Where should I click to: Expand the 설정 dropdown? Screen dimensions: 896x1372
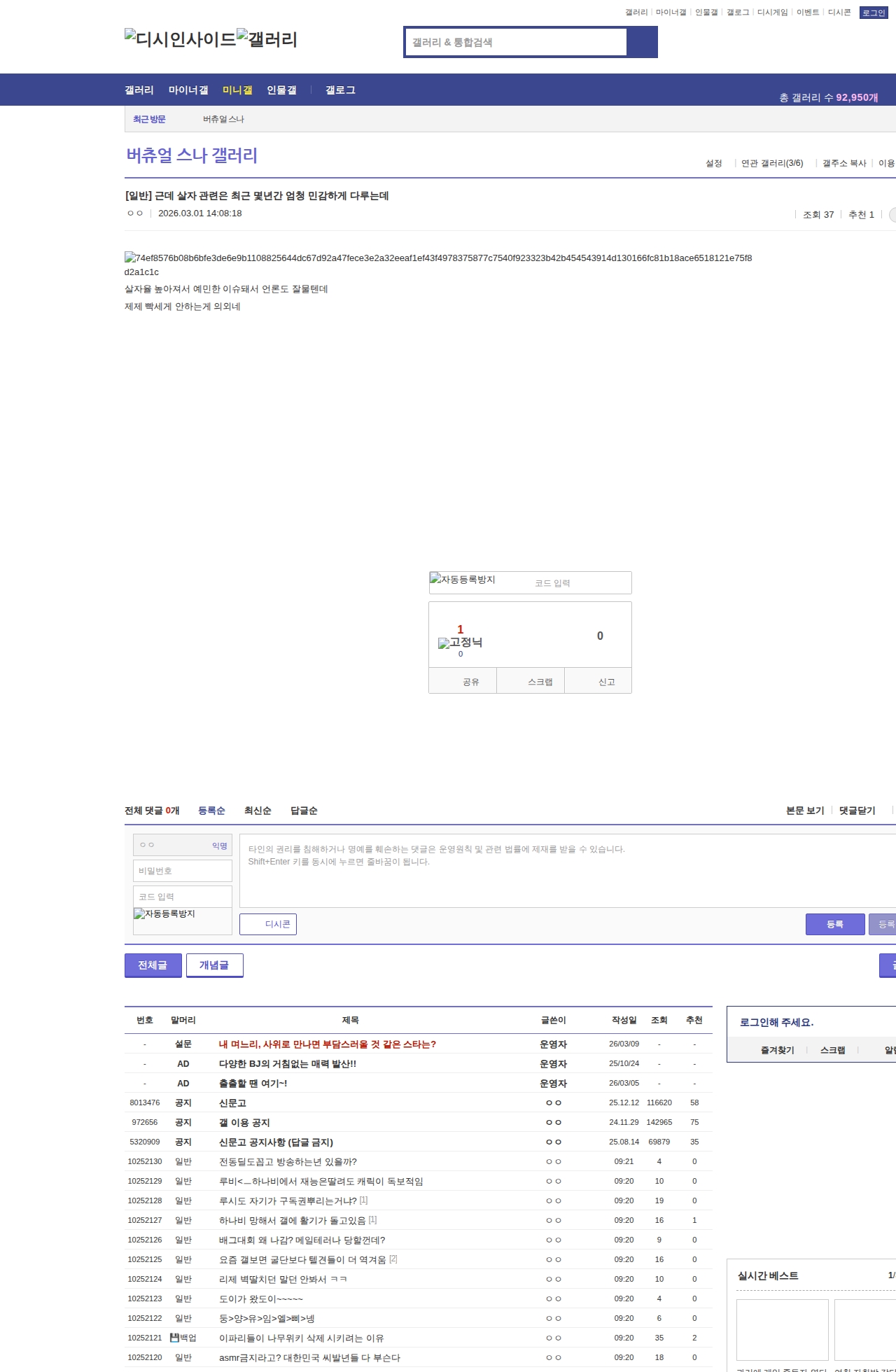coord(714,163)
